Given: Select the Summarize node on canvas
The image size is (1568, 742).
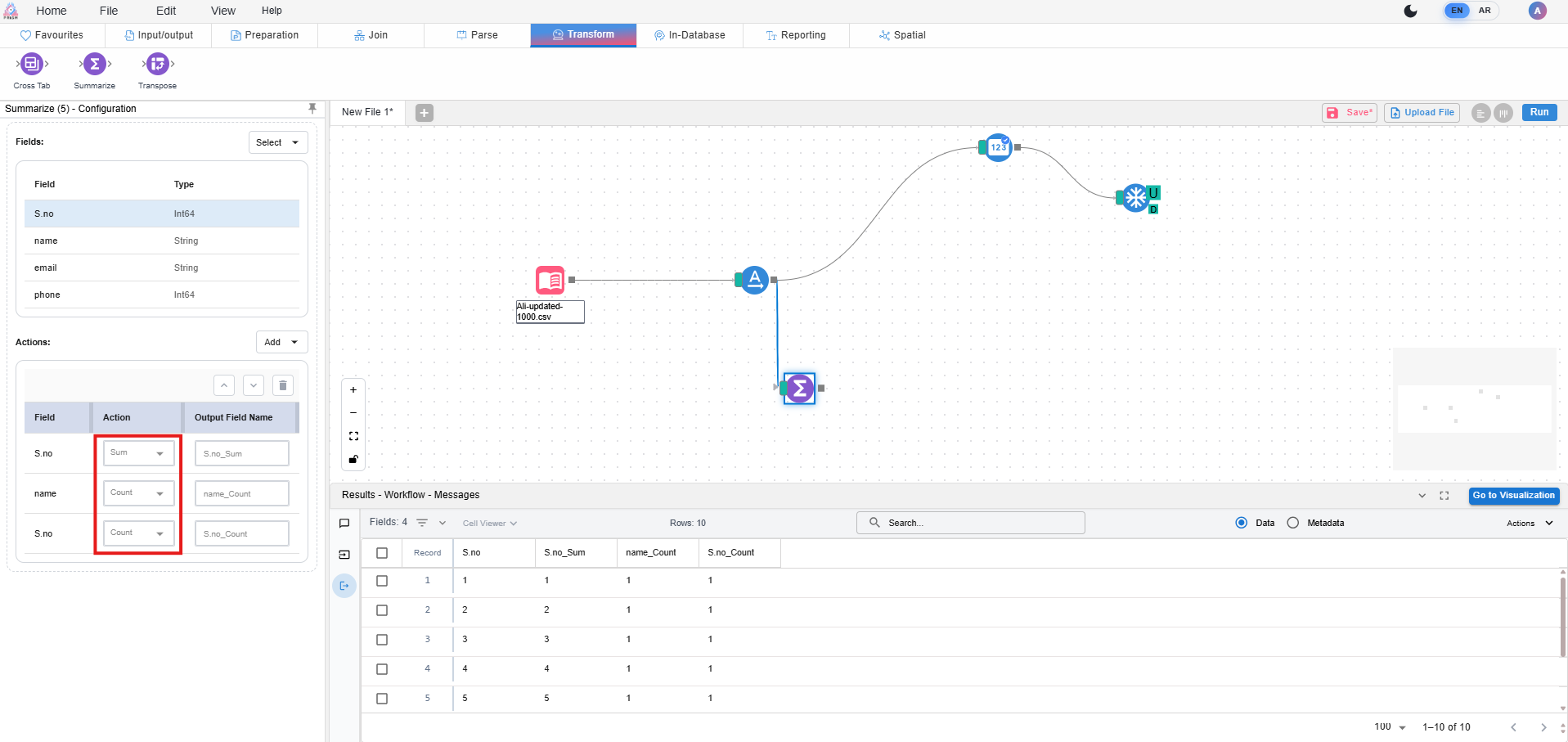Looking at the screenshot, I should tap(799, 389).
